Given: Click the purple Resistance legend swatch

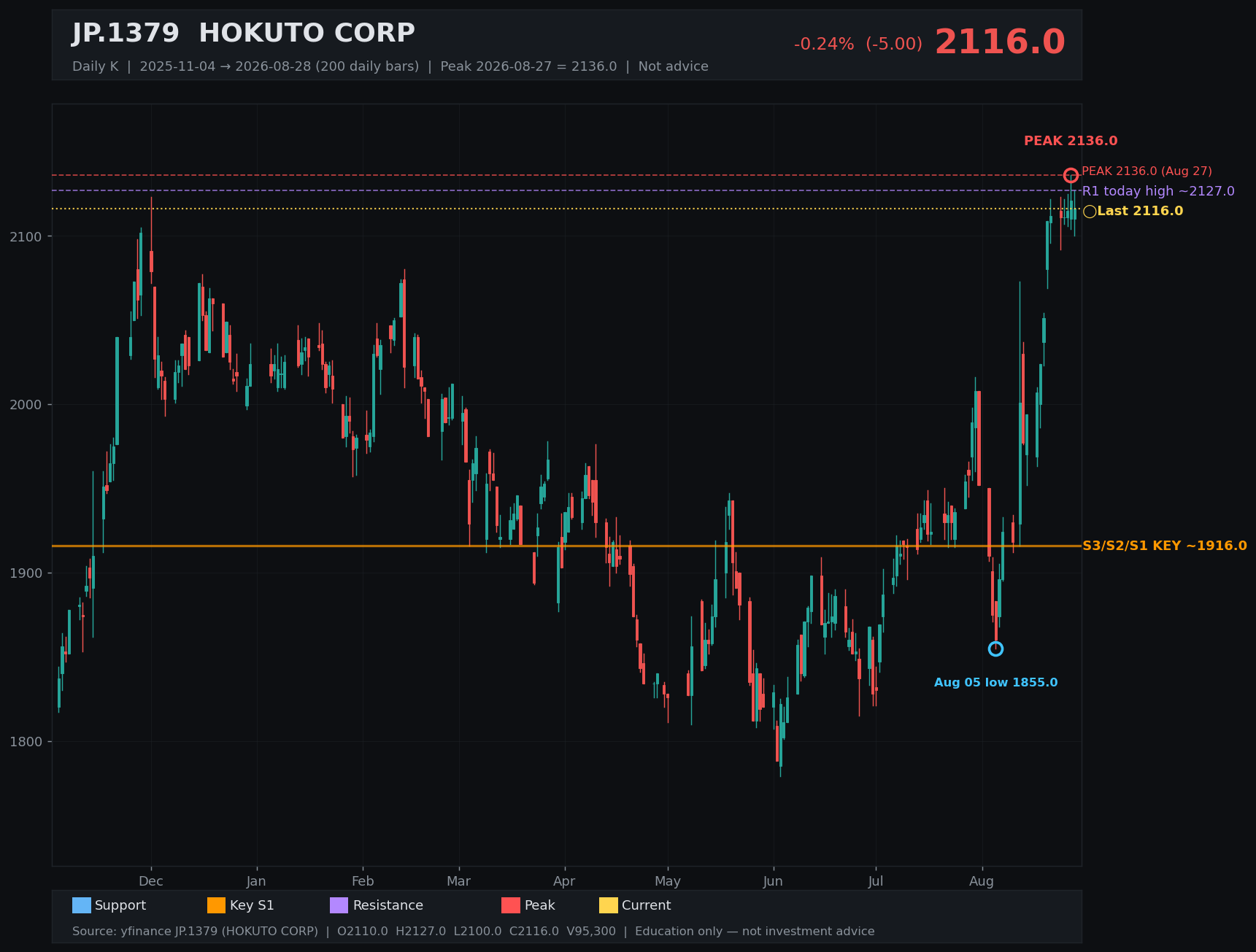Looking at the screenshot, I should tap(339, 905).
